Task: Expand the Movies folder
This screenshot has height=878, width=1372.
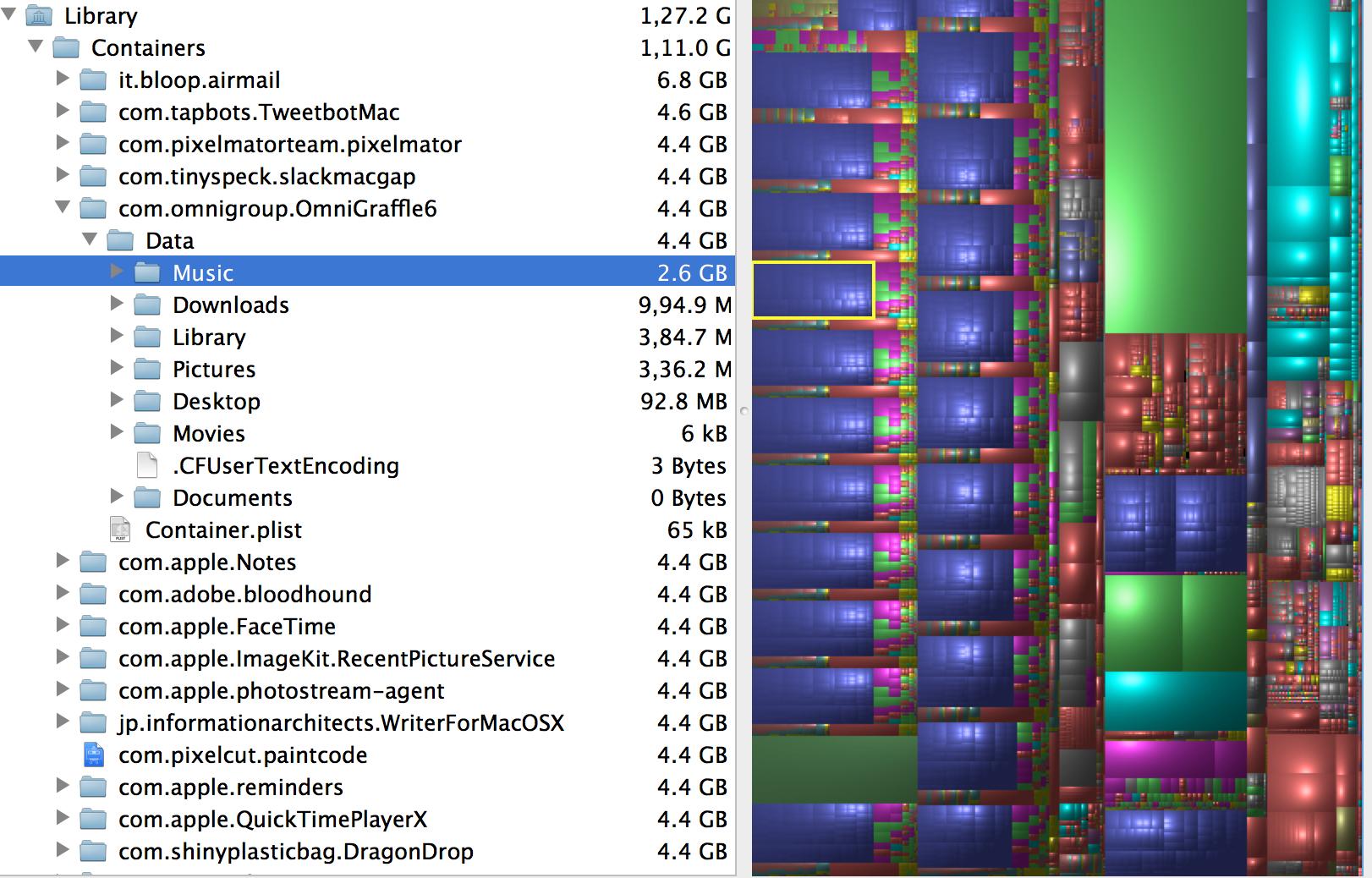Action: 117,433
